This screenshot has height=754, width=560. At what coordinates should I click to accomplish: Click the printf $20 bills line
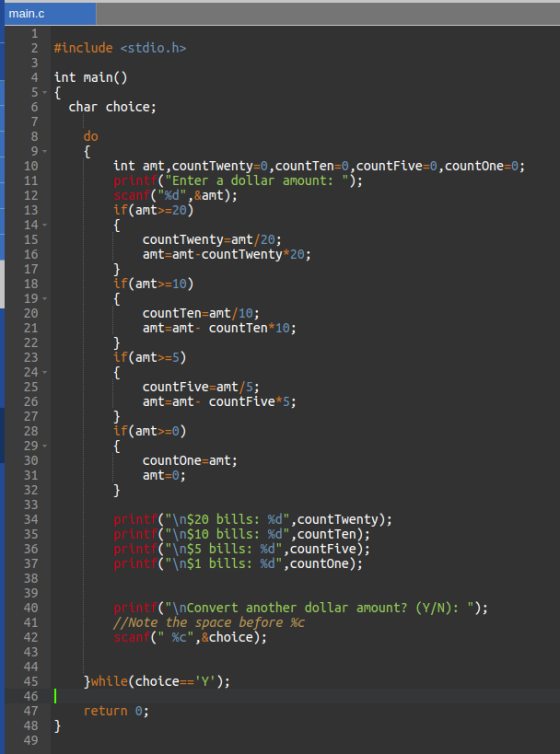click(253, 519)
